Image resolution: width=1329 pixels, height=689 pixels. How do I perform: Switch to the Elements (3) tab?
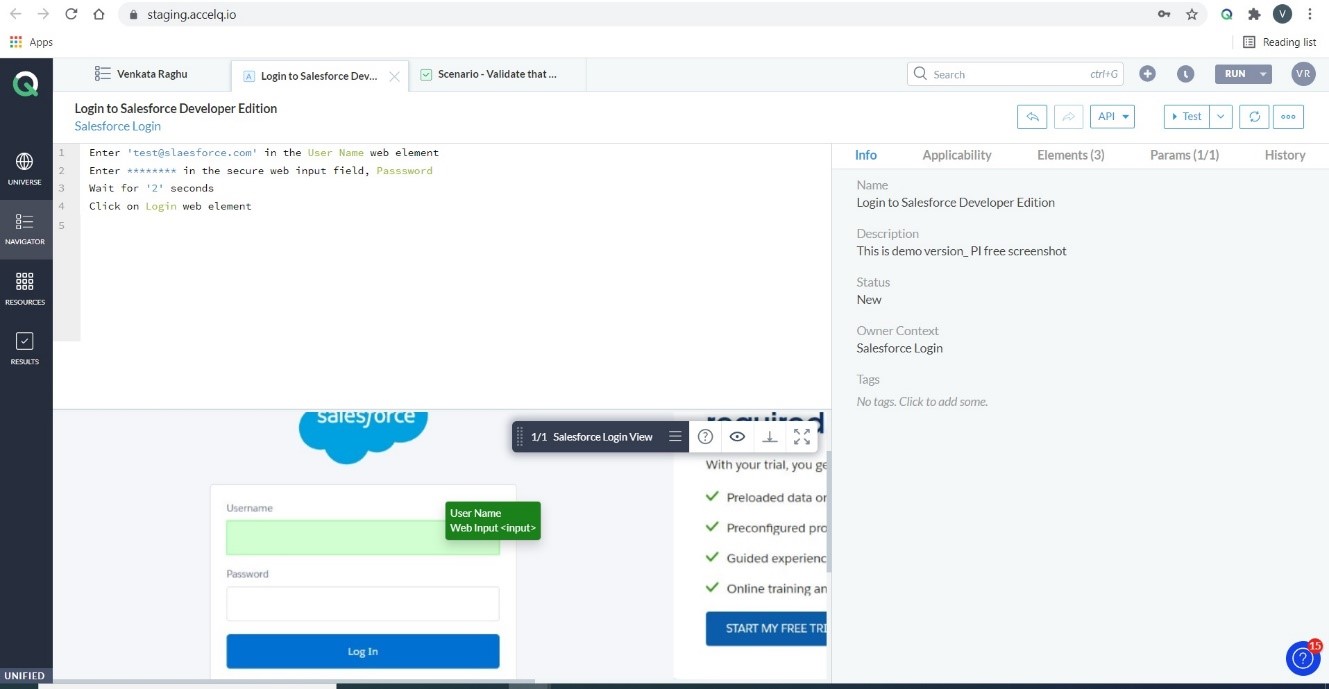coord(1070,155)
